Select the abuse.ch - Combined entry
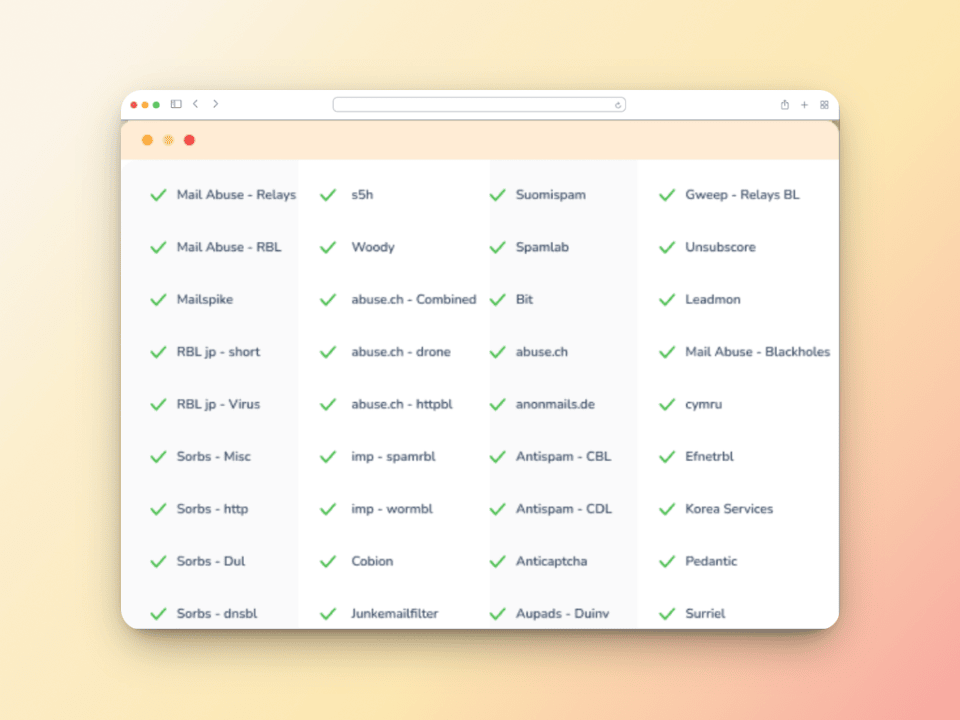 coord(413,299)
